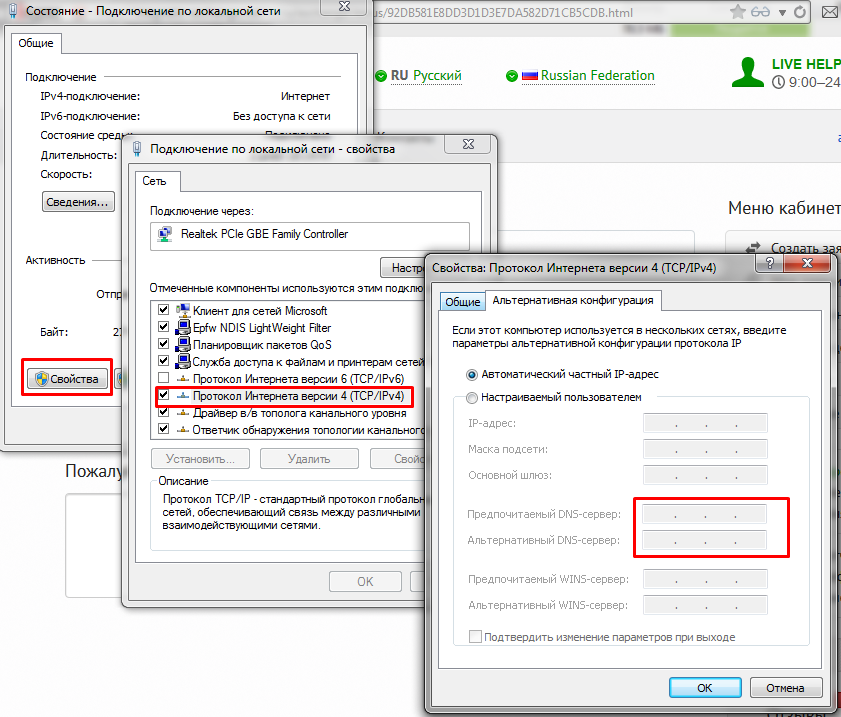Viewport: 841px width, 717px height.
Task: Switch to the Общие tab in IPv4 properties
Action: [463, 302]
